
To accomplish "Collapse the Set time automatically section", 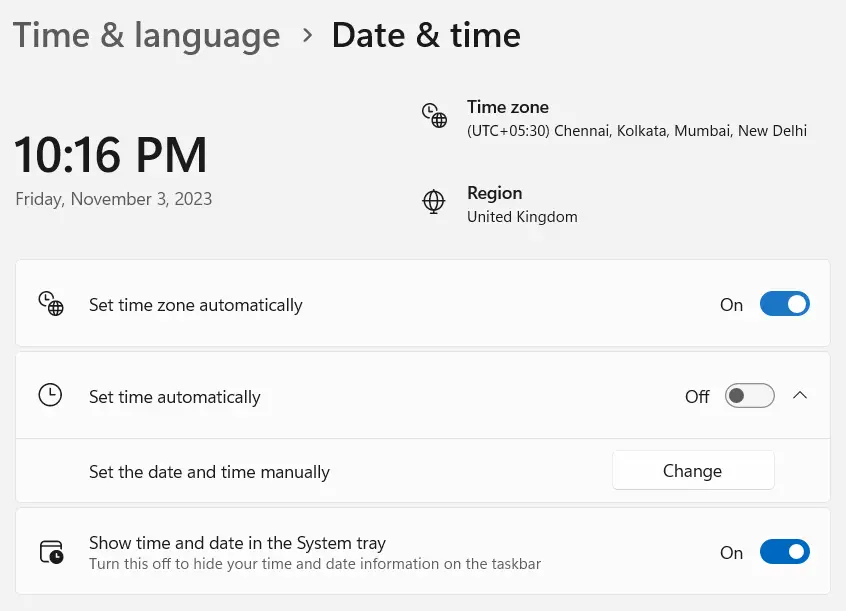I will tap(799, 396).
